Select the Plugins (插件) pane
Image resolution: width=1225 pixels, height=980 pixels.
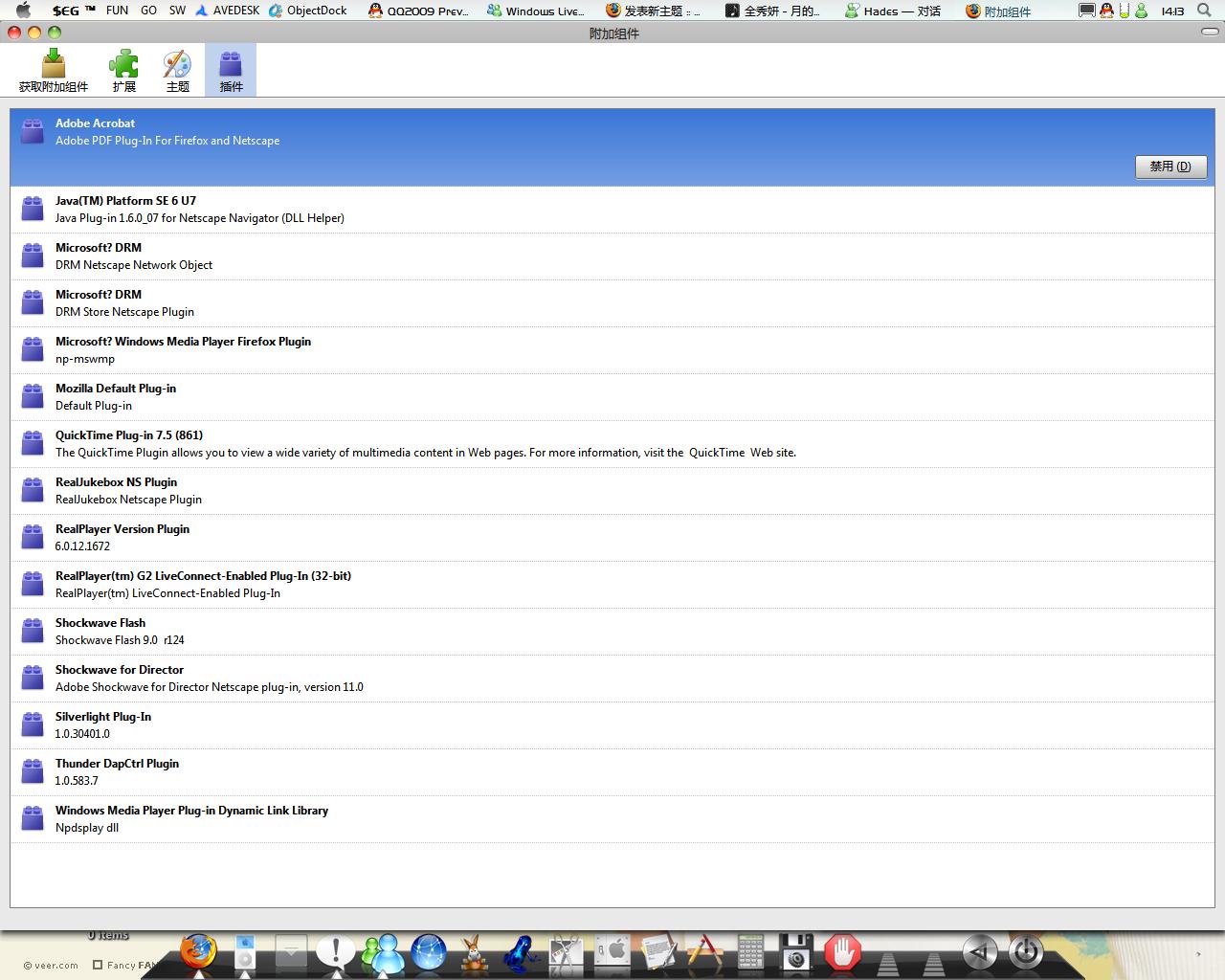click(x=231, y=71)
